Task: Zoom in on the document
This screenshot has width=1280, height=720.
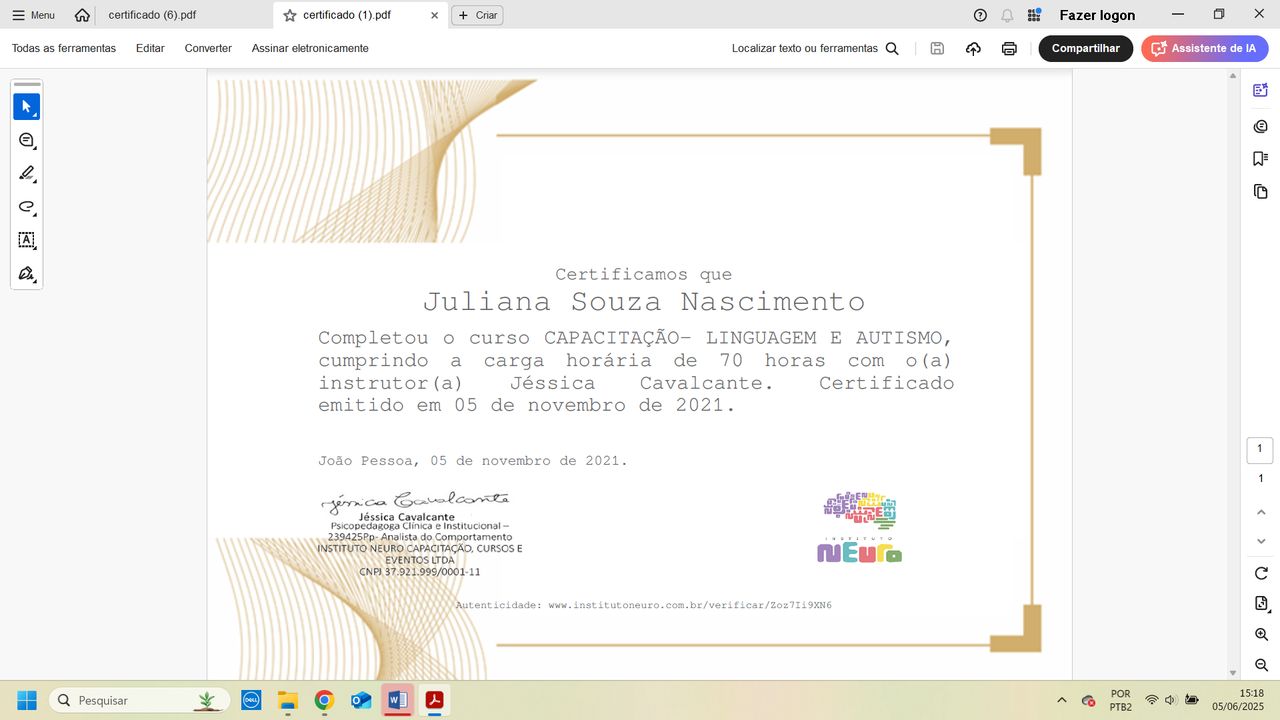Action: 1261,635
